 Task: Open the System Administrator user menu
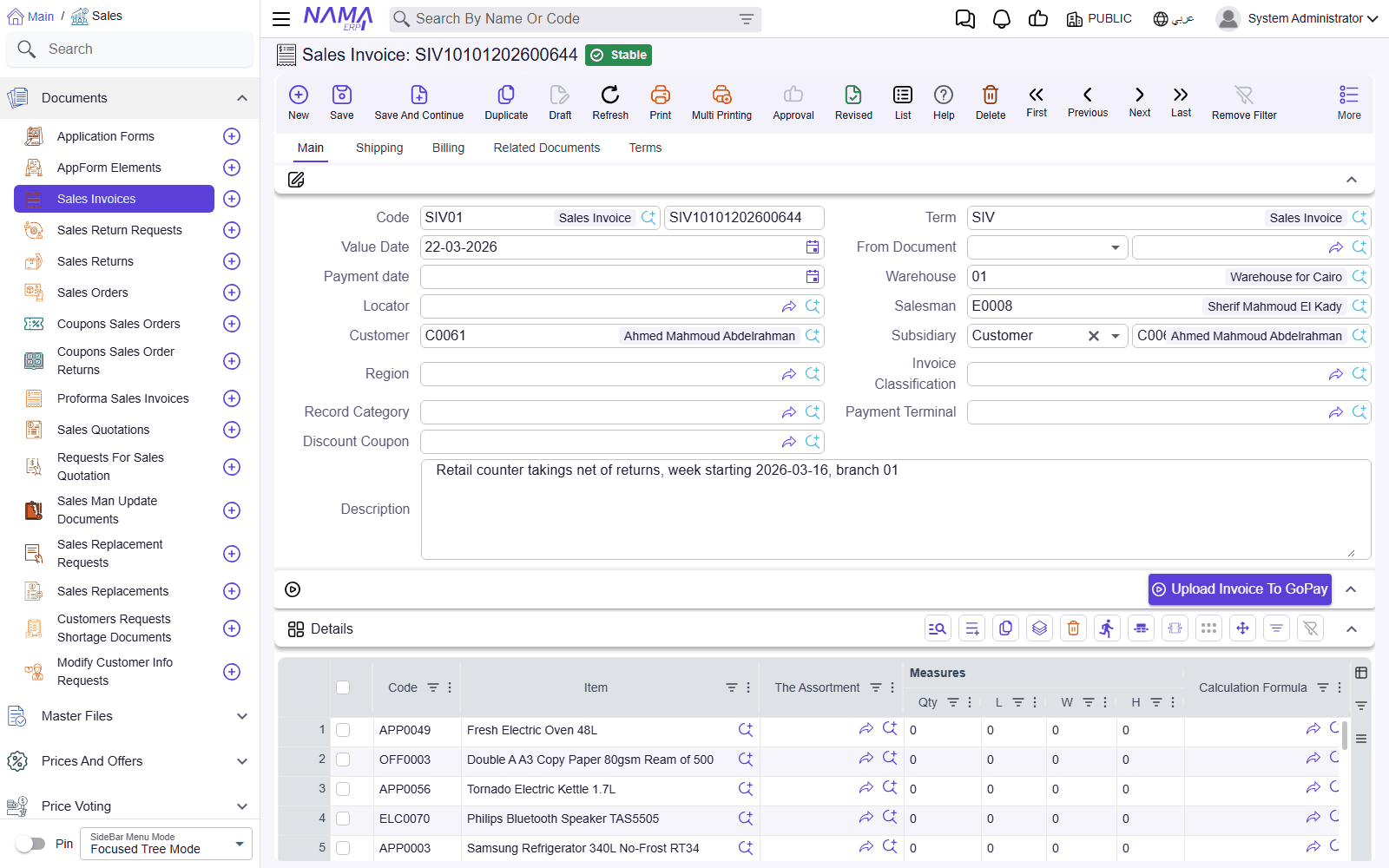click(x=1297, y=19)
